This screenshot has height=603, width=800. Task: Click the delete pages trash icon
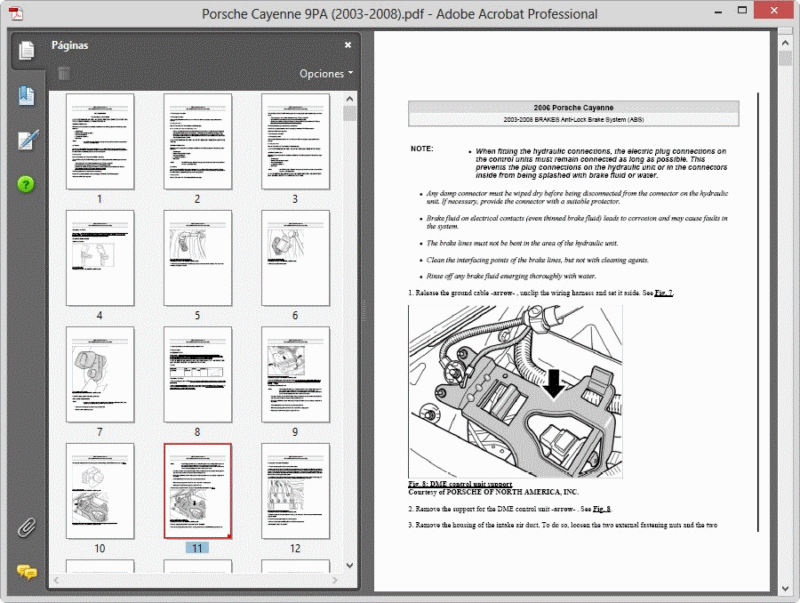(62, 72)
